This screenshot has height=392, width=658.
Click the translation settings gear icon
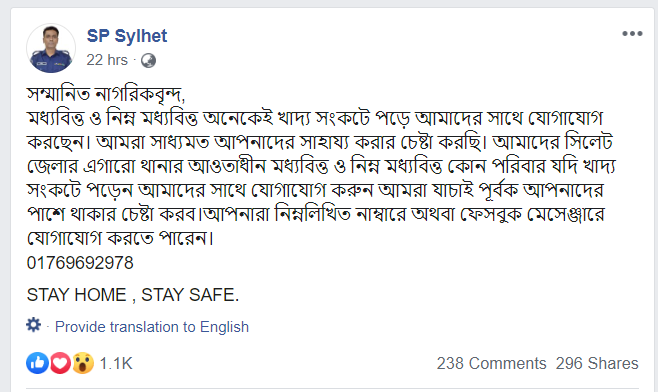[x=34, y=325]
